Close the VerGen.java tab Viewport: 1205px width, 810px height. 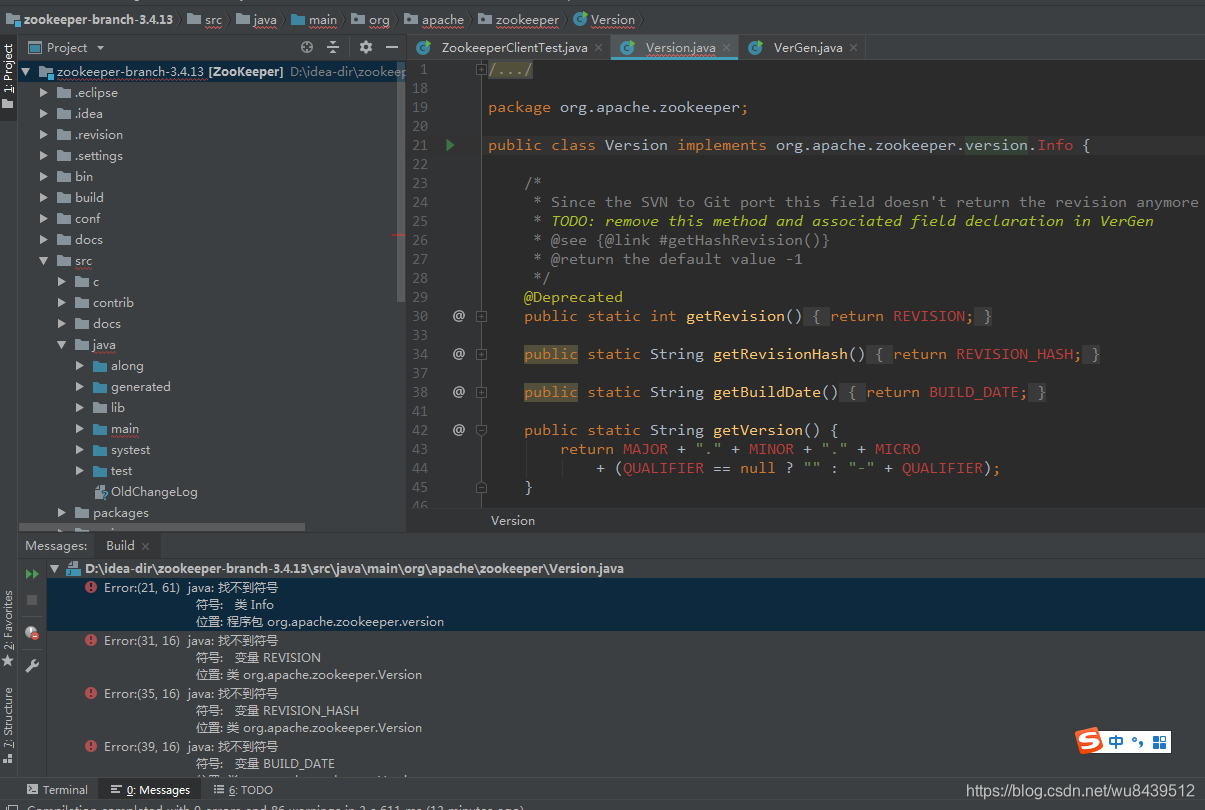click(853, 48)
